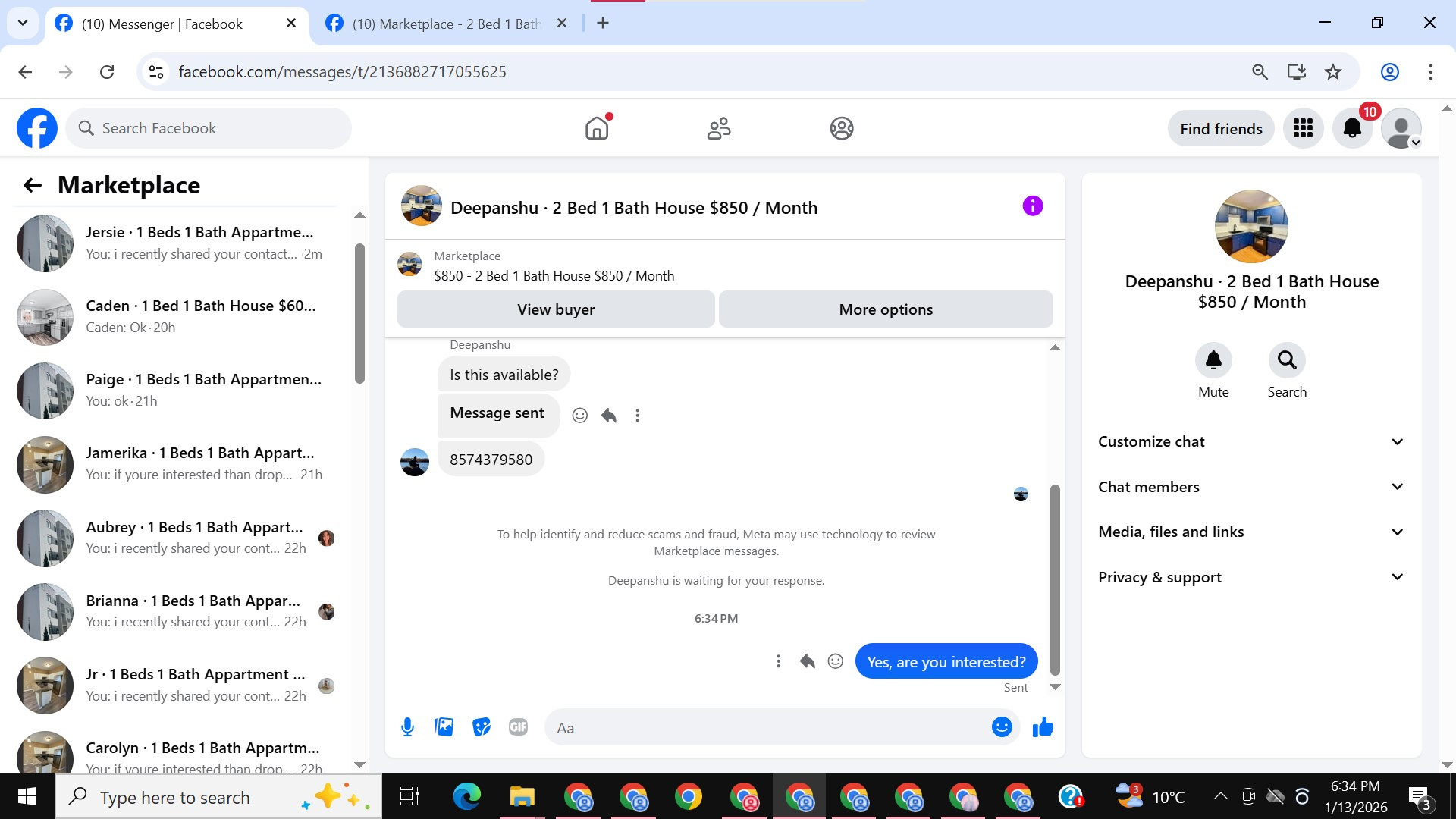
Task: Switch to the Marketplace browser tab
Action: [x=446, y=24]
